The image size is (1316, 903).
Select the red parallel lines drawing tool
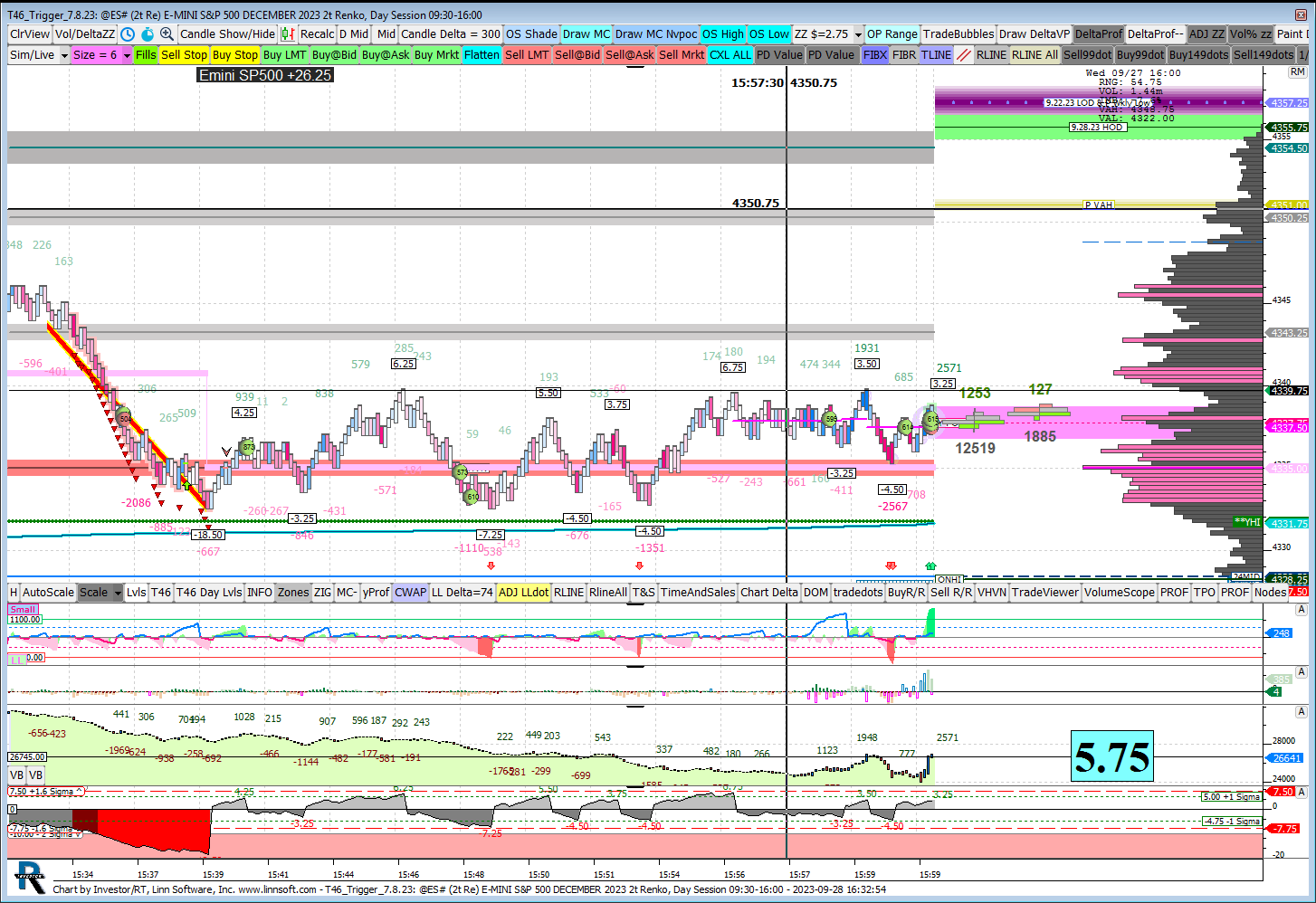coord(964,54)
